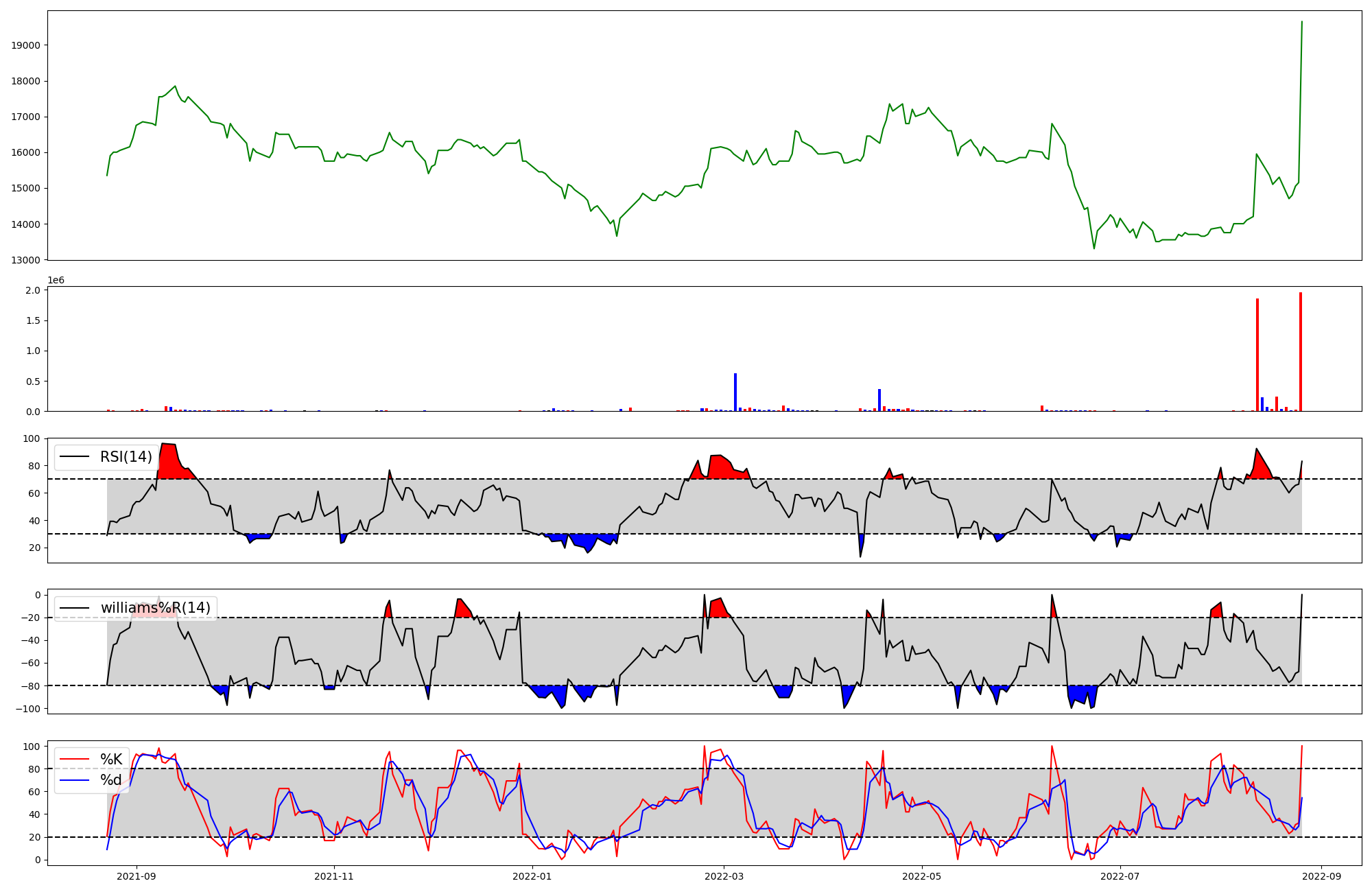Select the %d legend entry text

111,780
